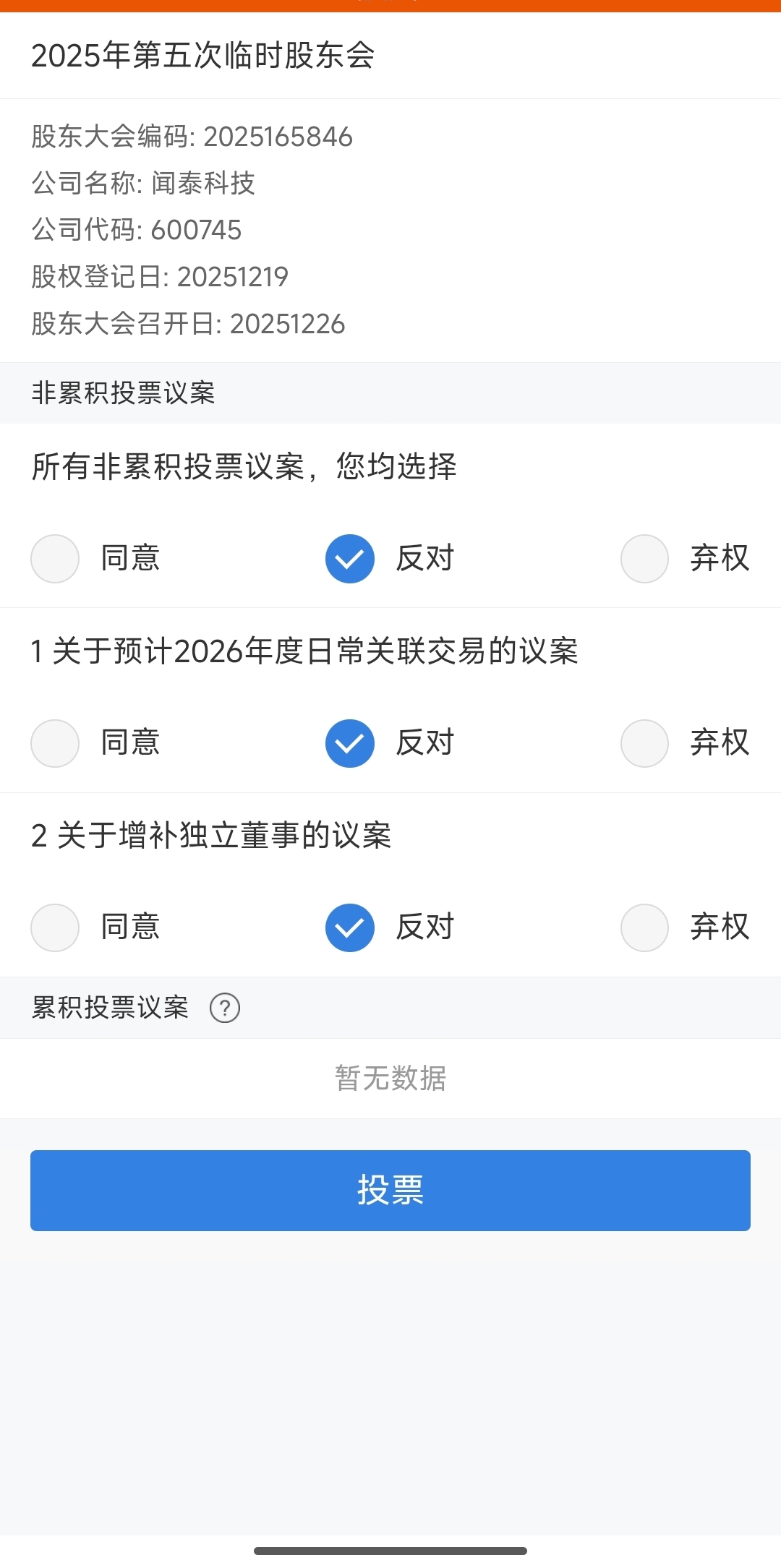
Task: Submit votes with the 投票 button
Action: coord(390,1190)
